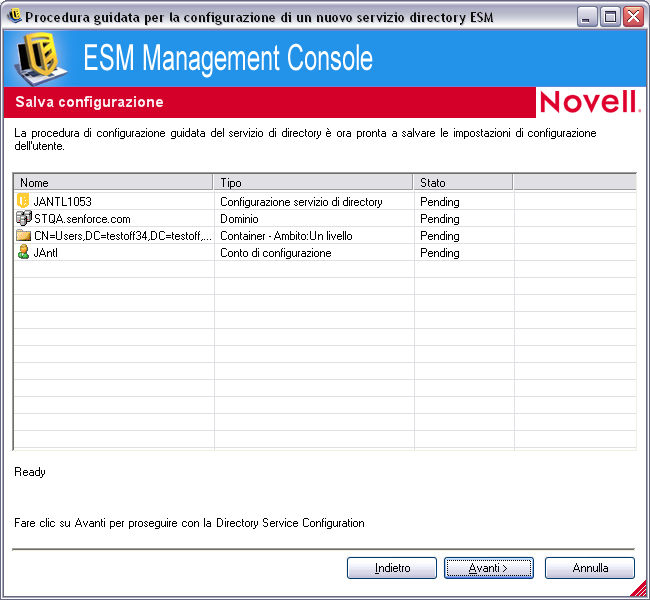The height and width of the screenshot is (600, 650).
Task: Sort list by the Stato column header
Action: 463,183
